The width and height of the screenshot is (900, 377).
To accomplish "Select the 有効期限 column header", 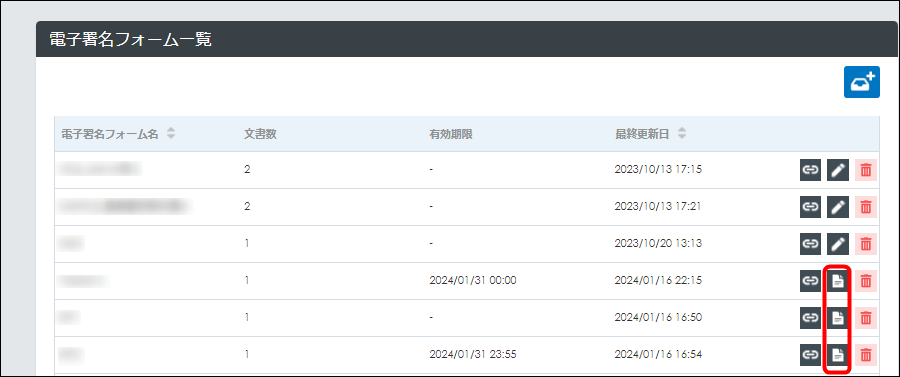I will [451, 134].
